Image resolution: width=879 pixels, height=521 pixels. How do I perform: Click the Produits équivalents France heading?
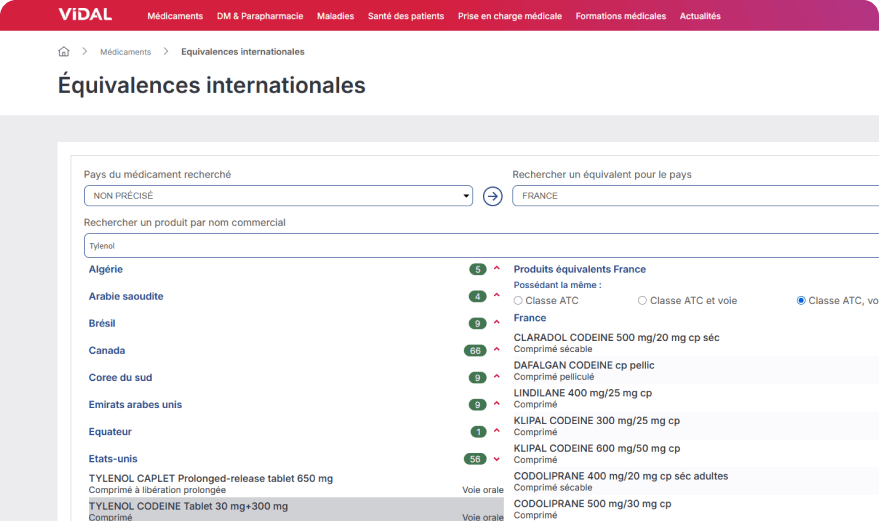[580, 269]
